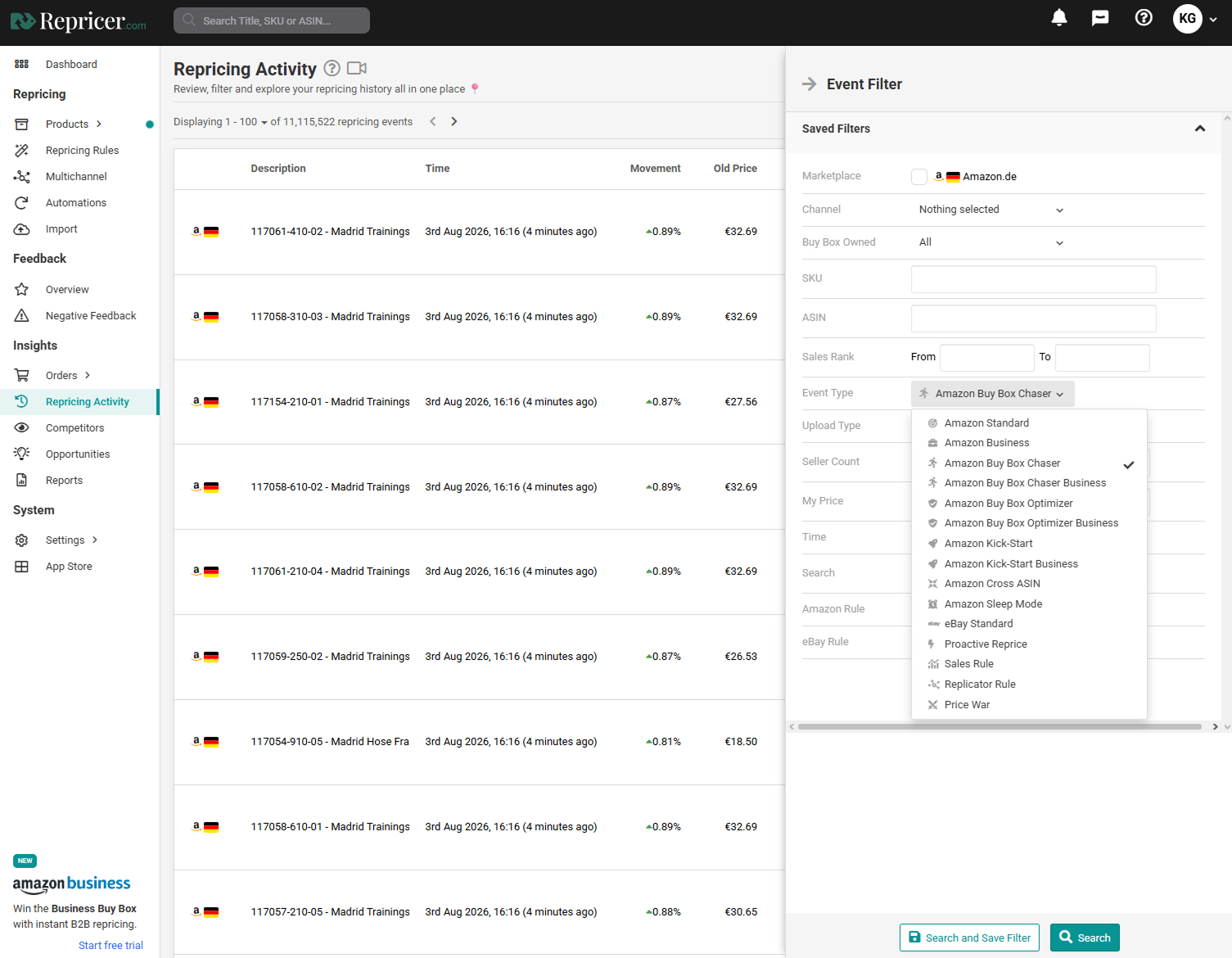Click the Movement column header
The width and height of the screenshot is (1232, 958).
[x=655, y=169]
